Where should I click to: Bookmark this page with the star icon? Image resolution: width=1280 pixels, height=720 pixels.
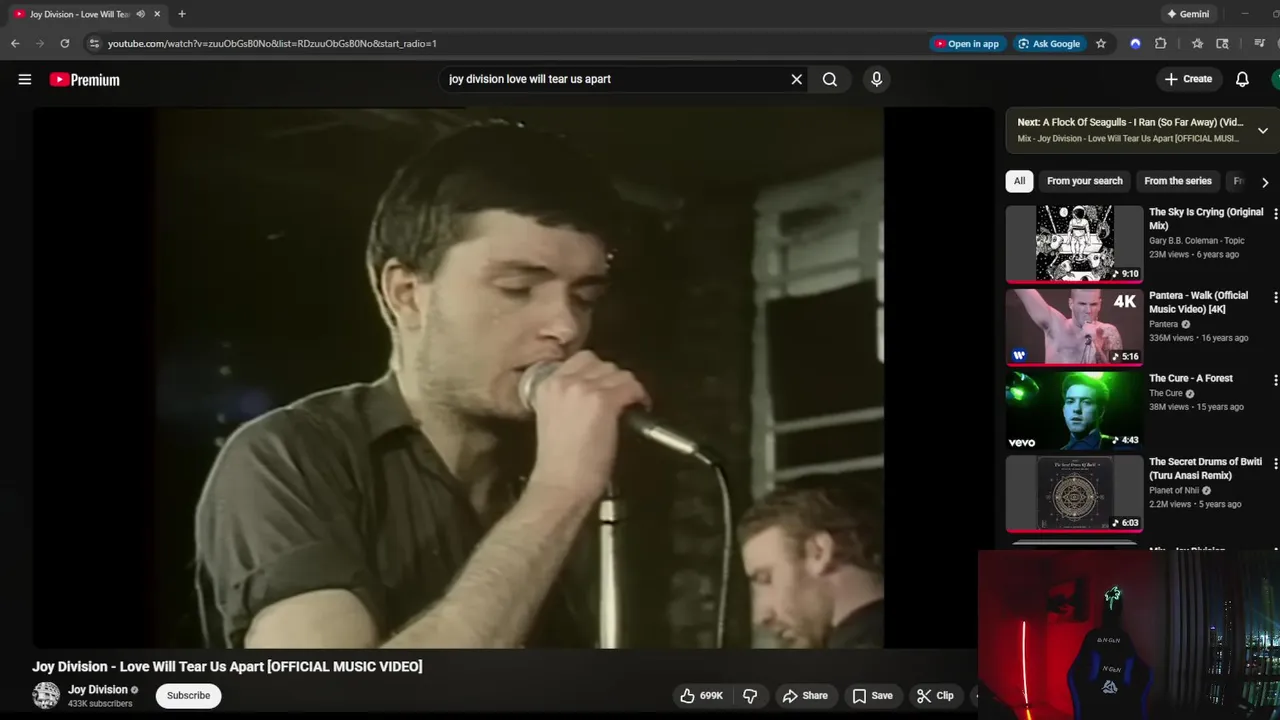click(1101, 43)
